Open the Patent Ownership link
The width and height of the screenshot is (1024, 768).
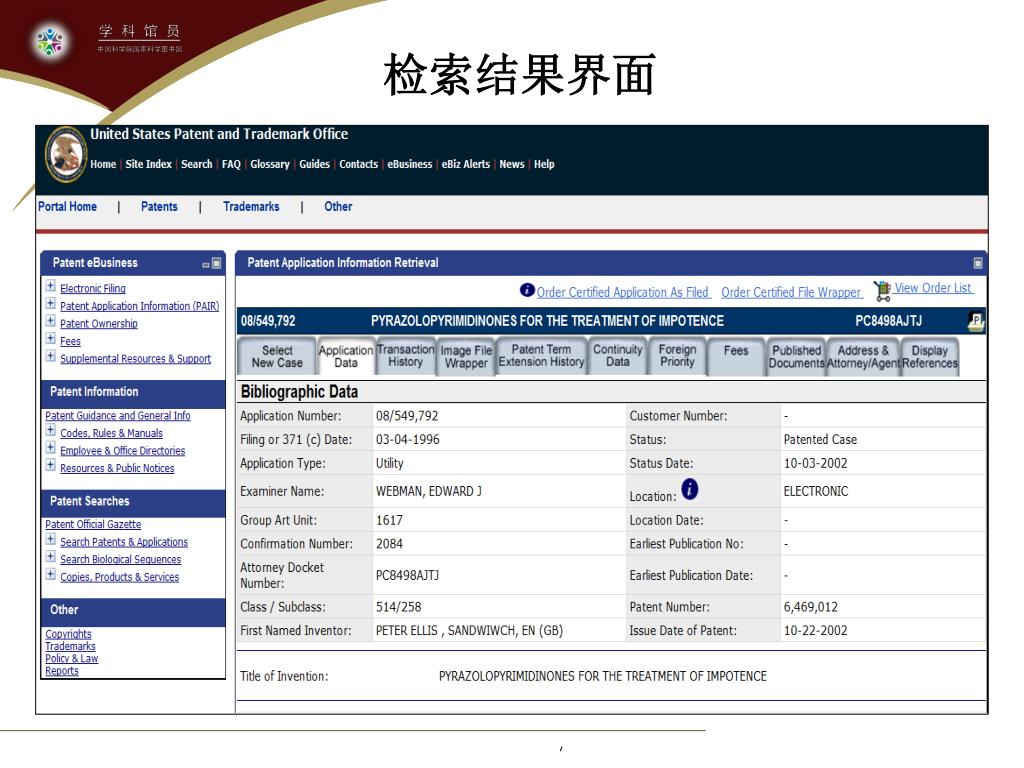pyautogui.click(x=99, y=324)
